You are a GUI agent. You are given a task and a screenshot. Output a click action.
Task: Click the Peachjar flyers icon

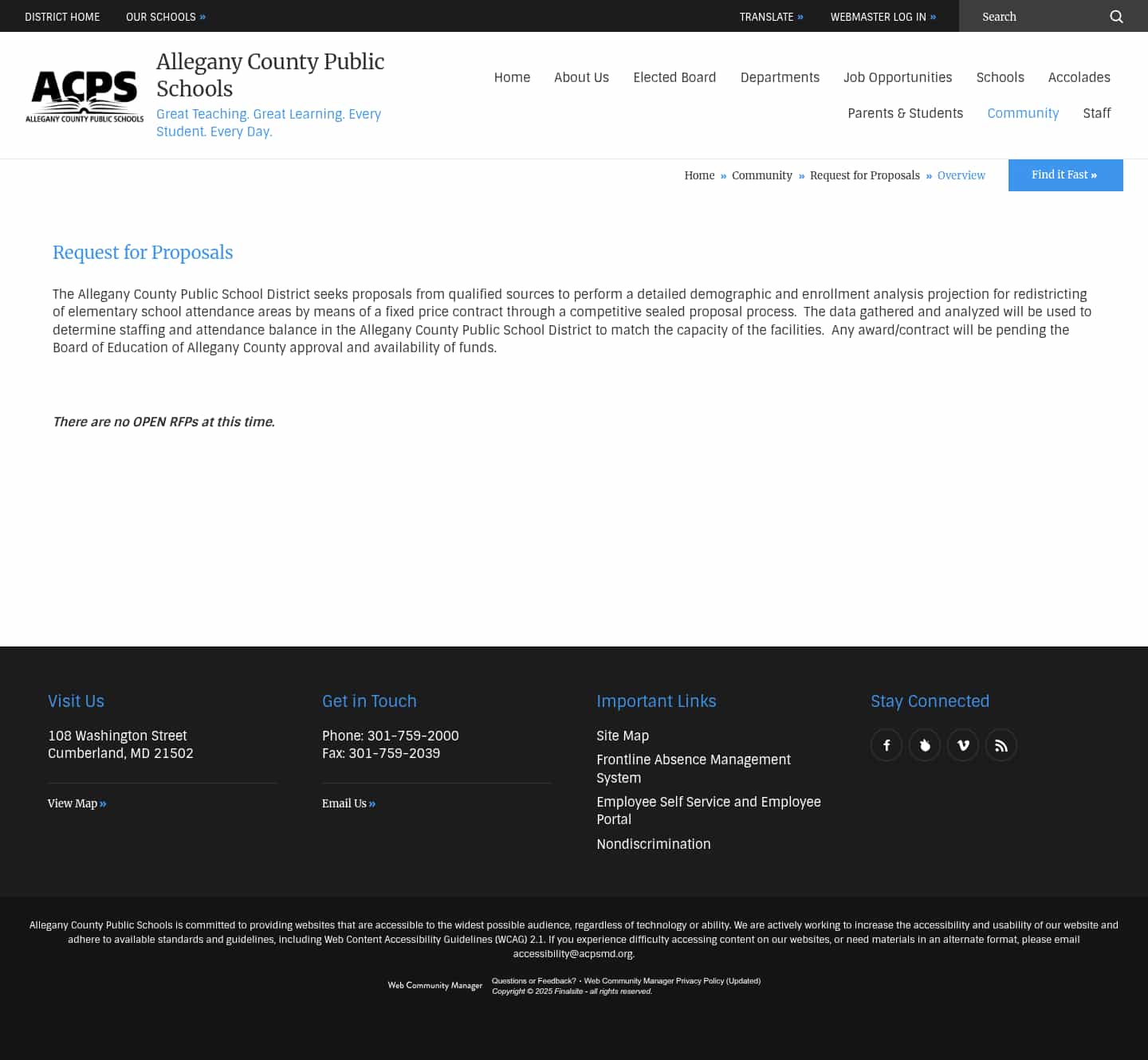[x=924, y=744]
